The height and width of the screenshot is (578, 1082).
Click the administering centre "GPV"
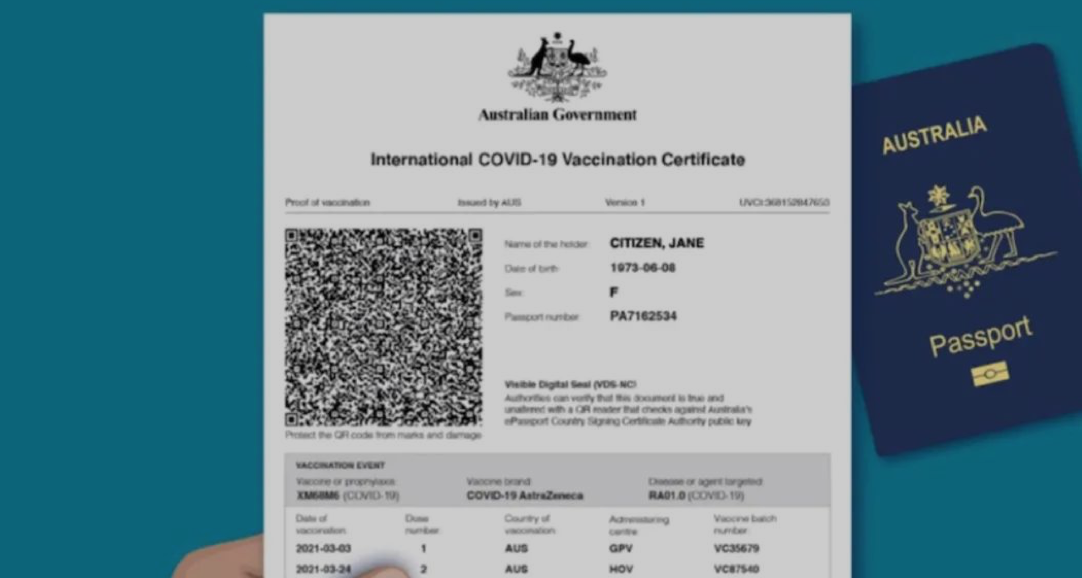point(621,549)
